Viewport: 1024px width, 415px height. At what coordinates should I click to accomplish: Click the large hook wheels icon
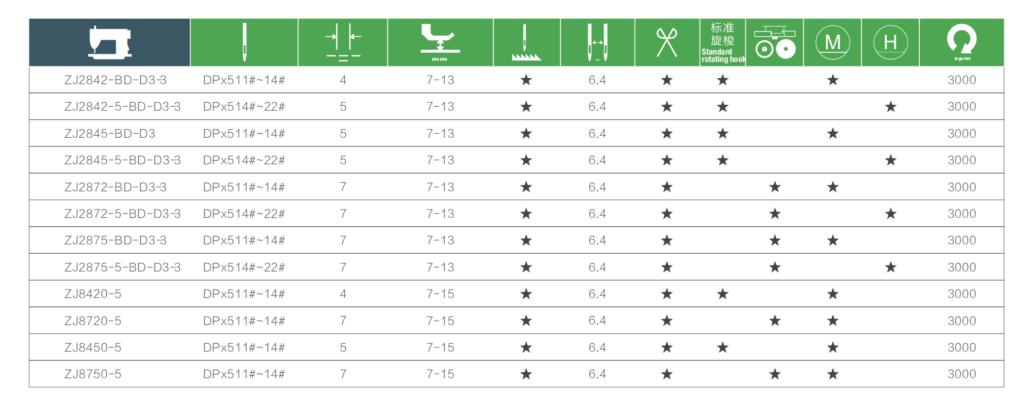(775, 42)
